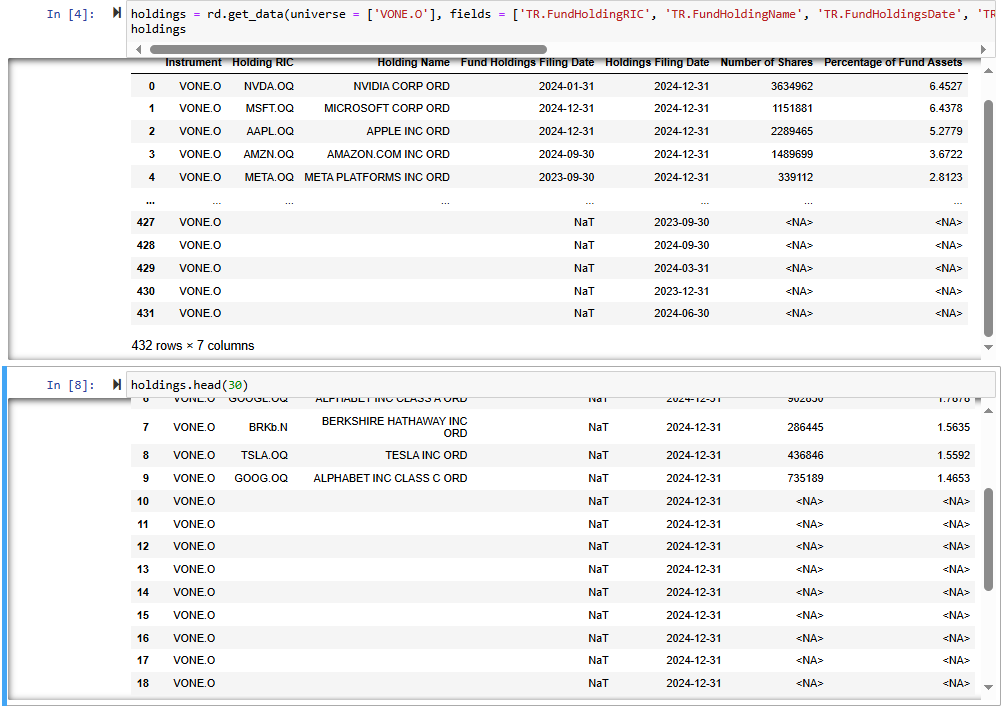Select the 2289465 shares value
Image resolution: width=1006 pixels, height=715 pixels.
click(792, 131)
